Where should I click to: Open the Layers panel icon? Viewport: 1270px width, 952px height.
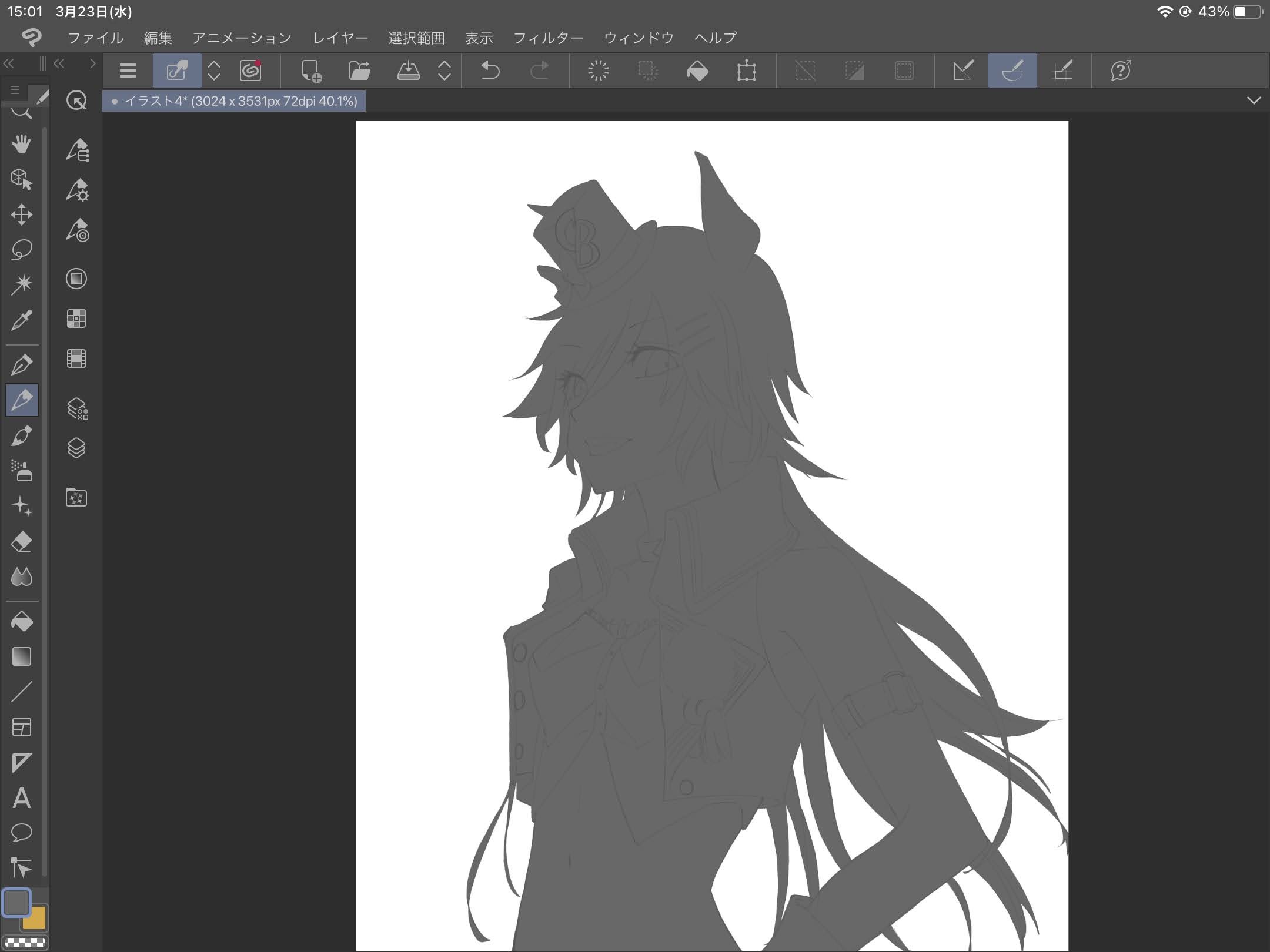76,448
